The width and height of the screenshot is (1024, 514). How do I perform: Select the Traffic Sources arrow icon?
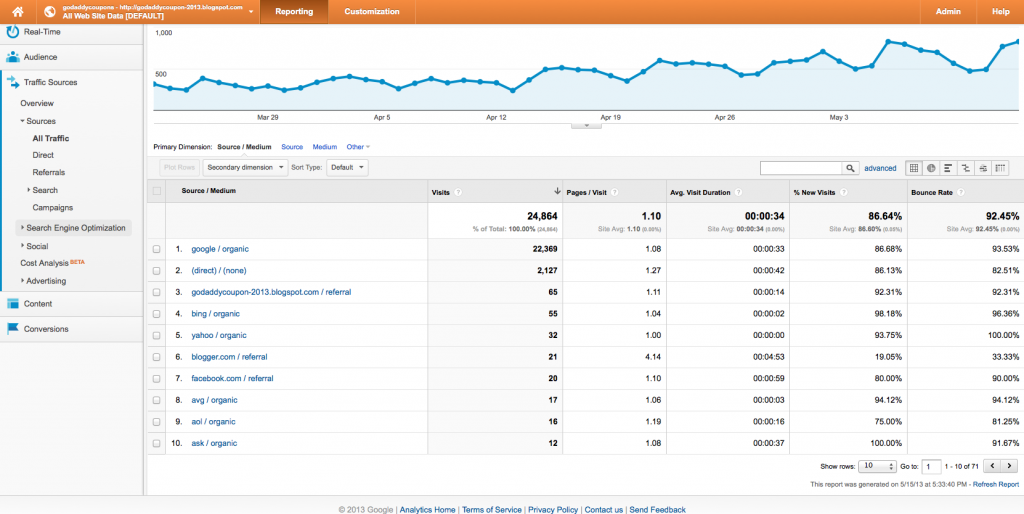click(12, 82)
